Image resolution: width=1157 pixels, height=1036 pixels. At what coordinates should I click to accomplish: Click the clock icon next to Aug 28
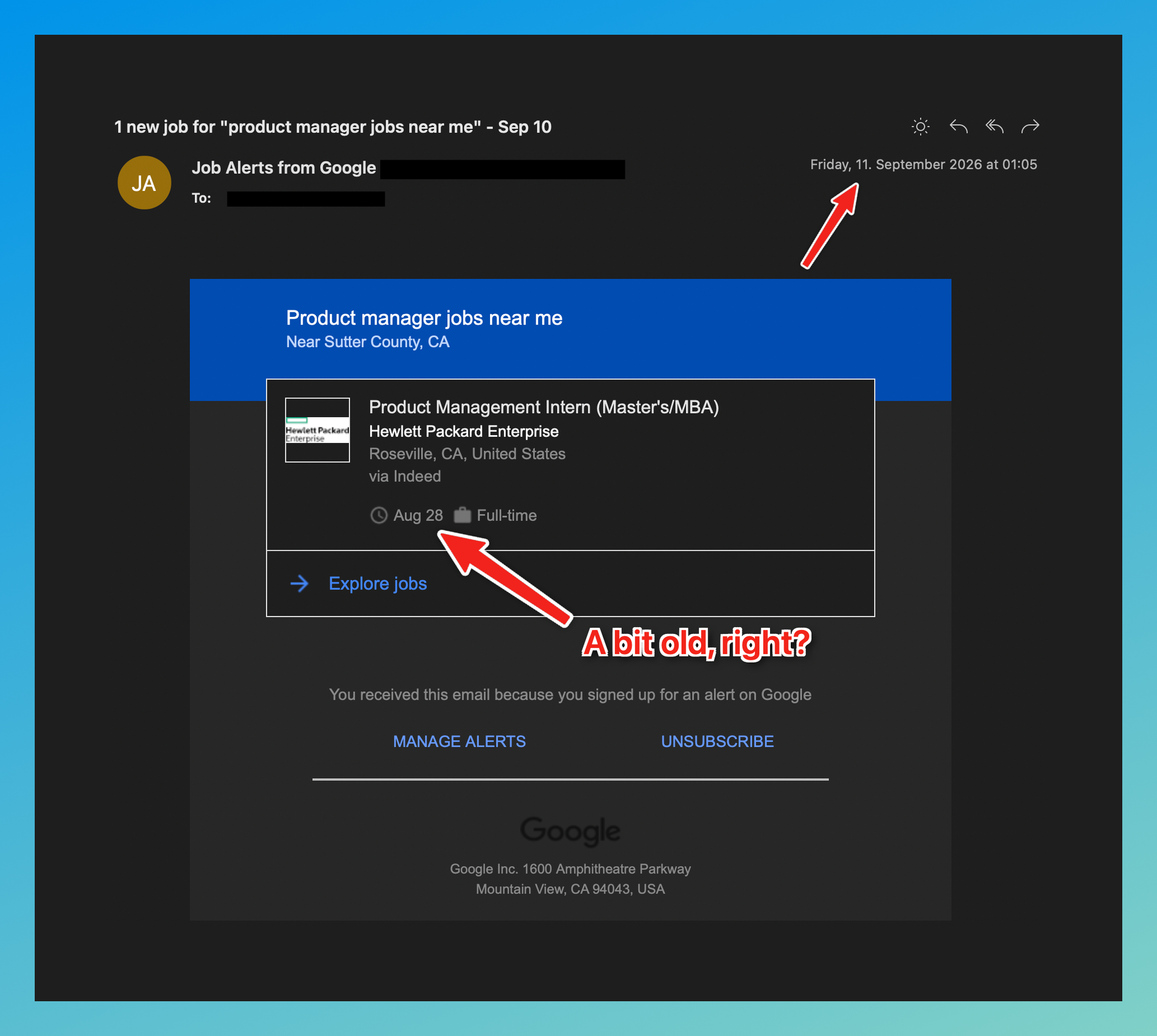click(378, 515)
